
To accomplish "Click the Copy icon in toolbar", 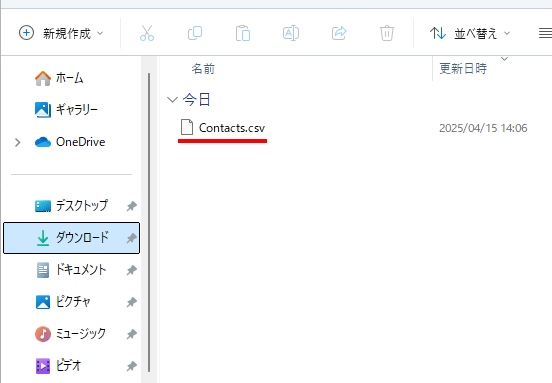I will click(x=195, y=33).
